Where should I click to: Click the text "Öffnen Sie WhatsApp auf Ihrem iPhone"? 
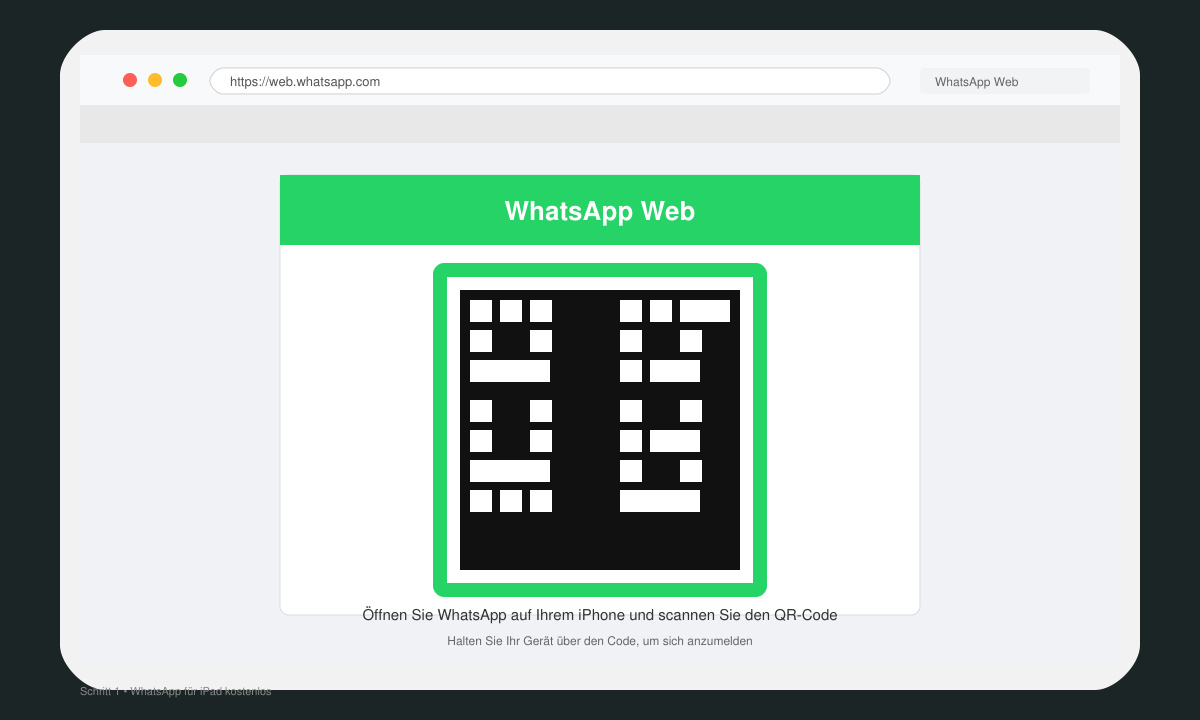point(494,615)
